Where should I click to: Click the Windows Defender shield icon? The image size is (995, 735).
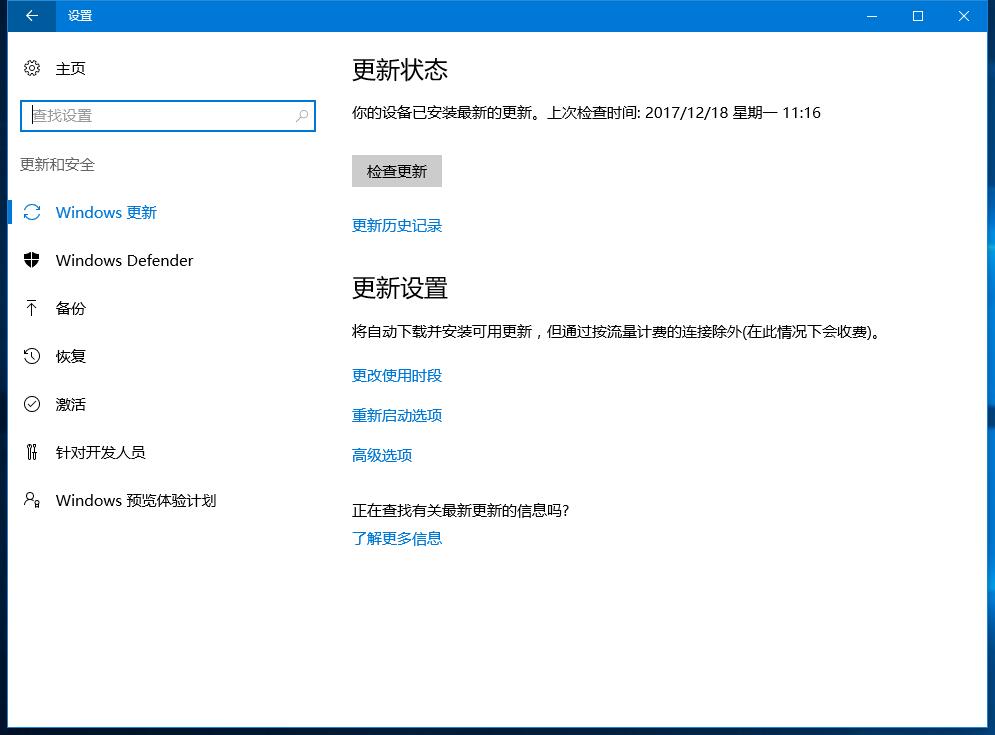point(32,260)
